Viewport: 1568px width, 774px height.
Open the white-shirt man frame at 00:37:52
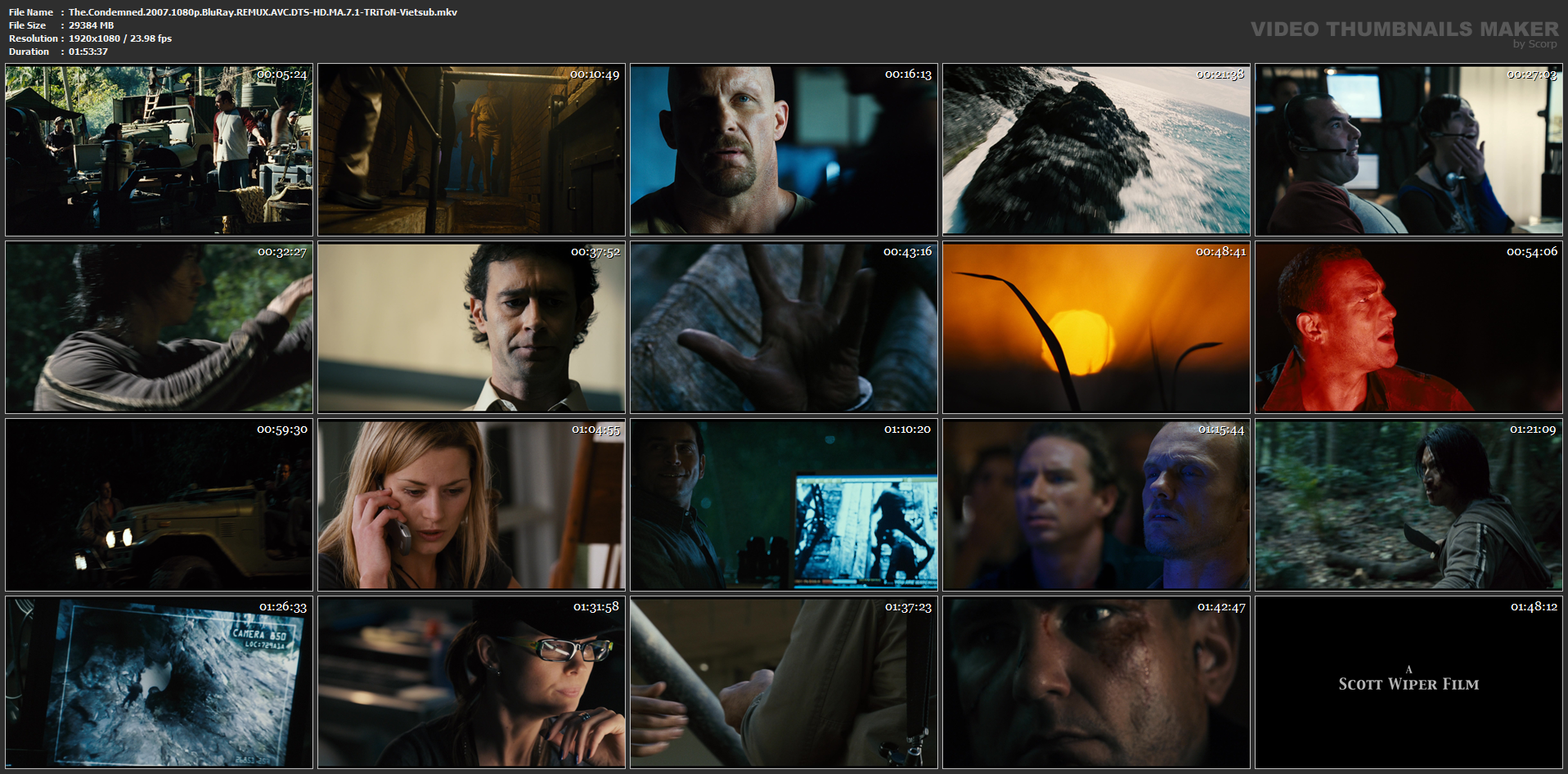point(471,327)
